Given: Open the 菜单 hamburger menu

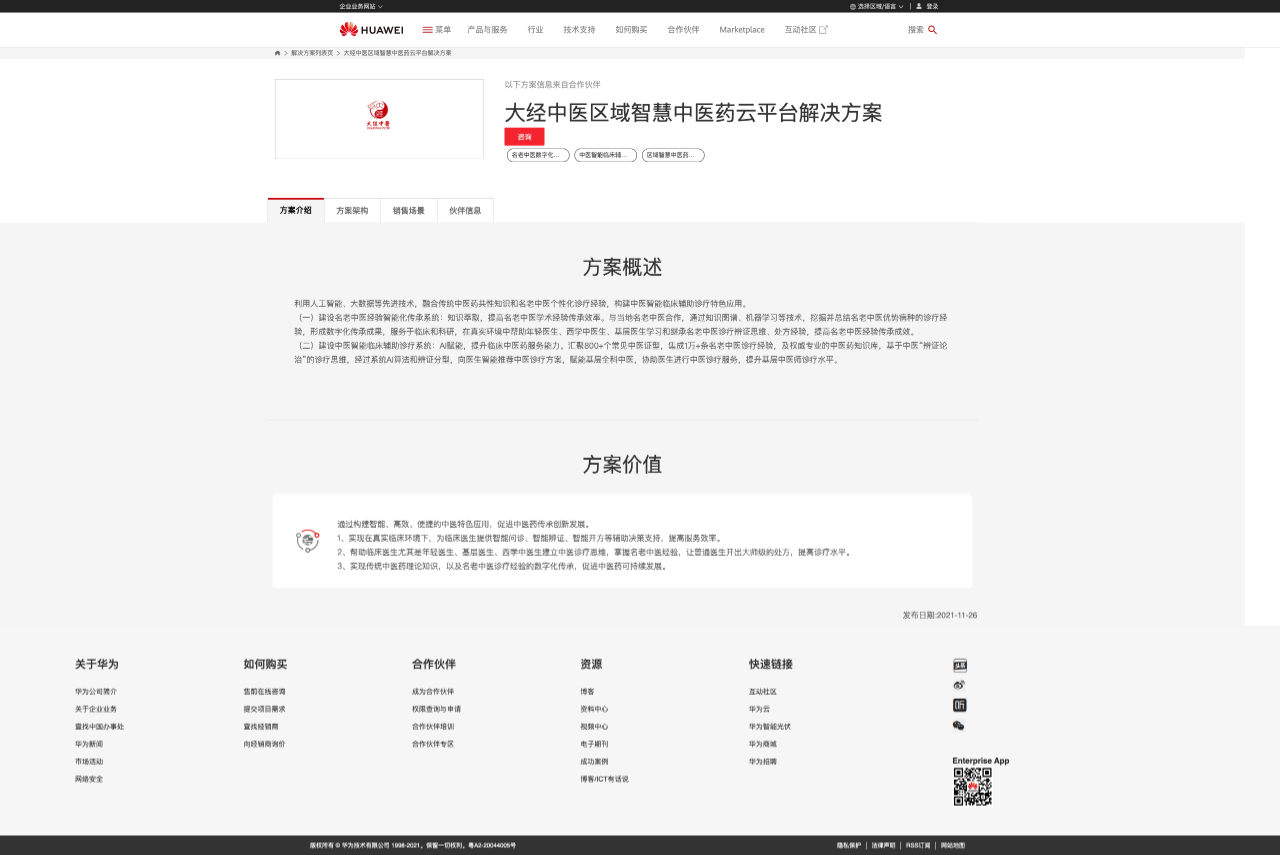Looking at the screenshot, I should pos(436,30).
